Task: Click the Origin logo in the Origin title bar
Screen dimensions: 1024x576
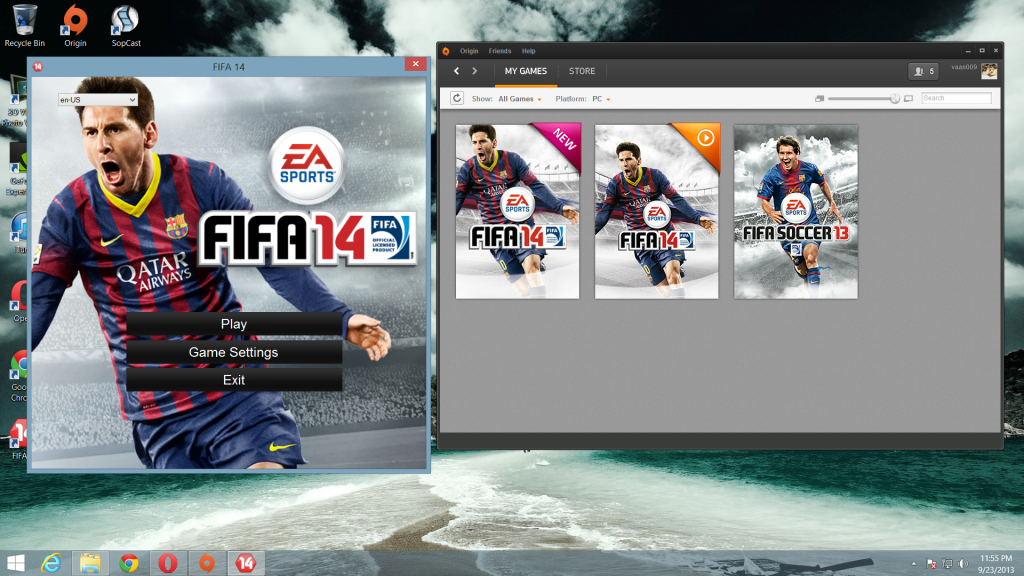Action: [446, 51]
